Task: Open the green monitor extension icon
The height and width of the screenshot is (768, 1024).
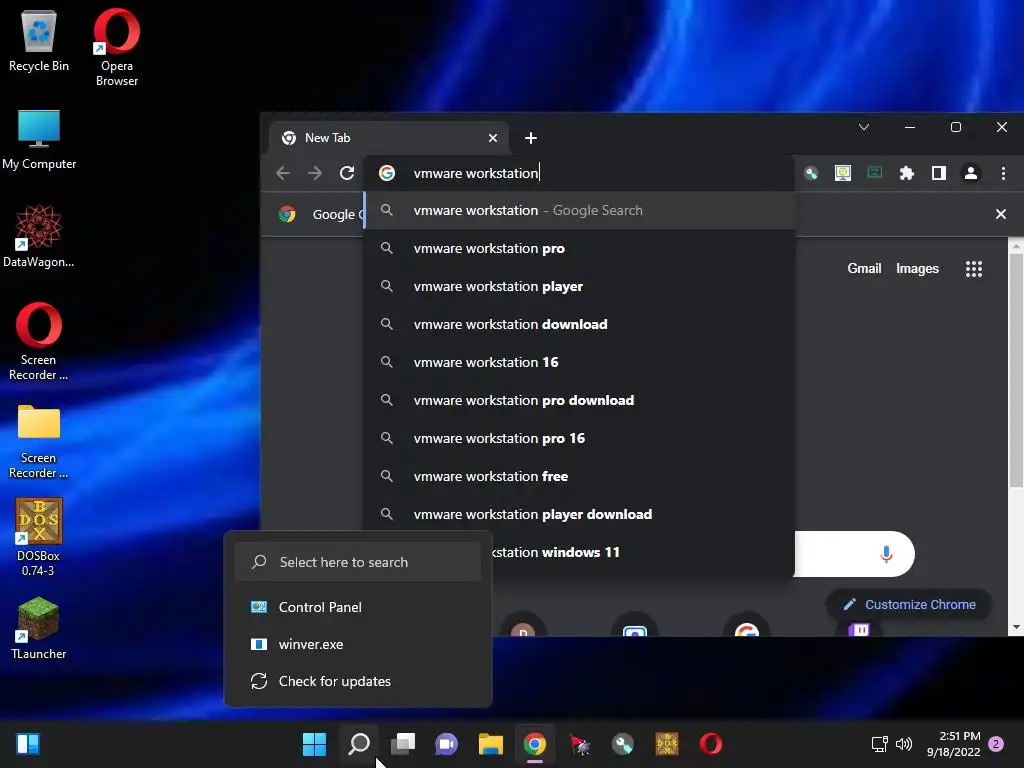Action: [874, 173]
